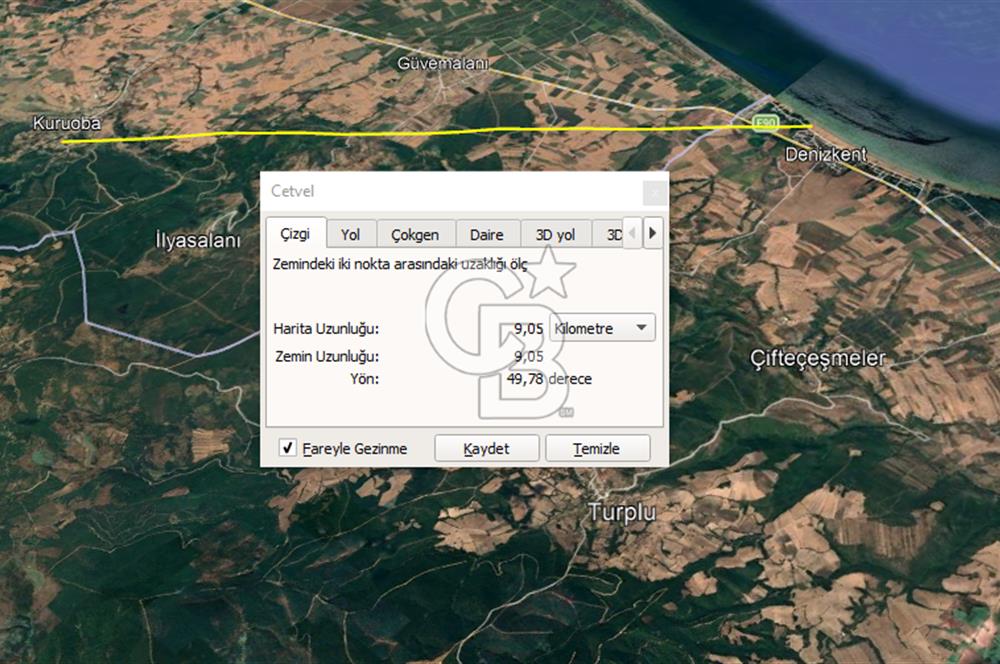Select the İlyasalanı map label

point(198,241)
